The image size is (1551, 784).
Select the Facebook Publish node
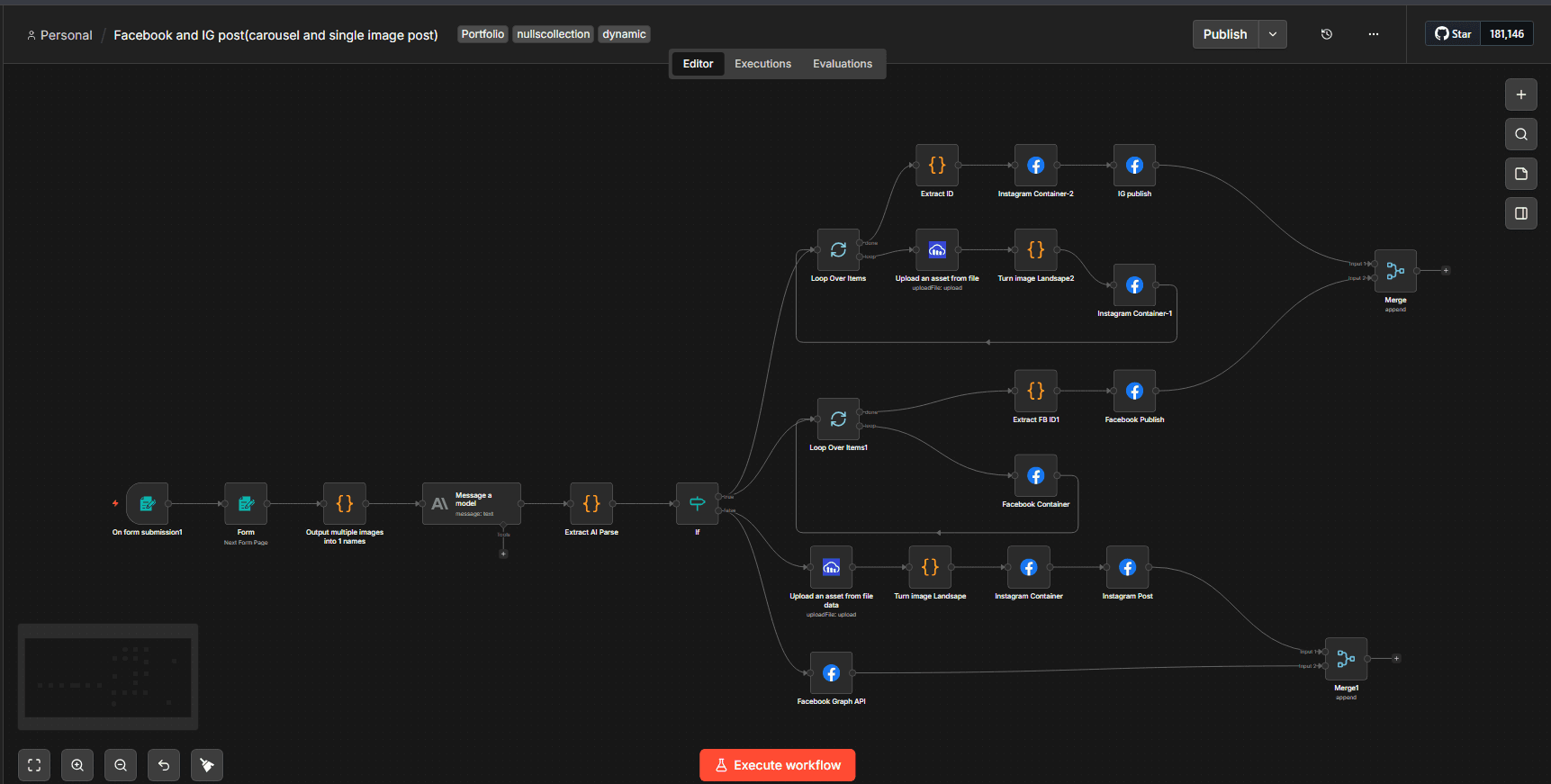(x=1134, y=392)
